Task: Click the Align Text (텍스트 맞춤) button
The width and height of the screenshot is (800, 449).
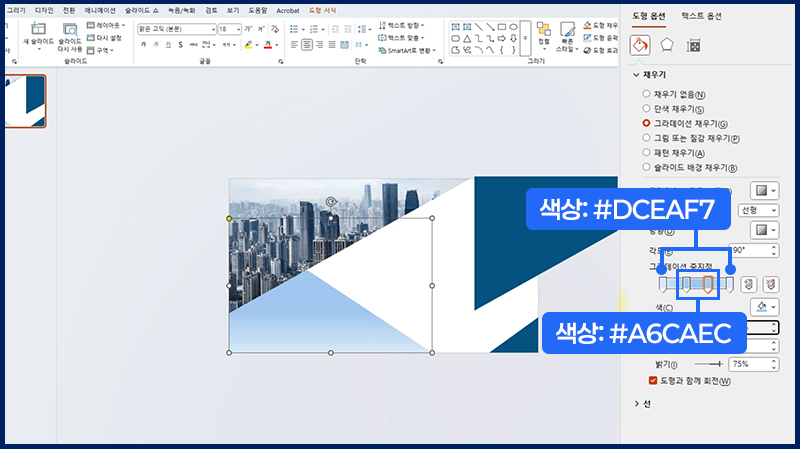Action: coord(402,38)
